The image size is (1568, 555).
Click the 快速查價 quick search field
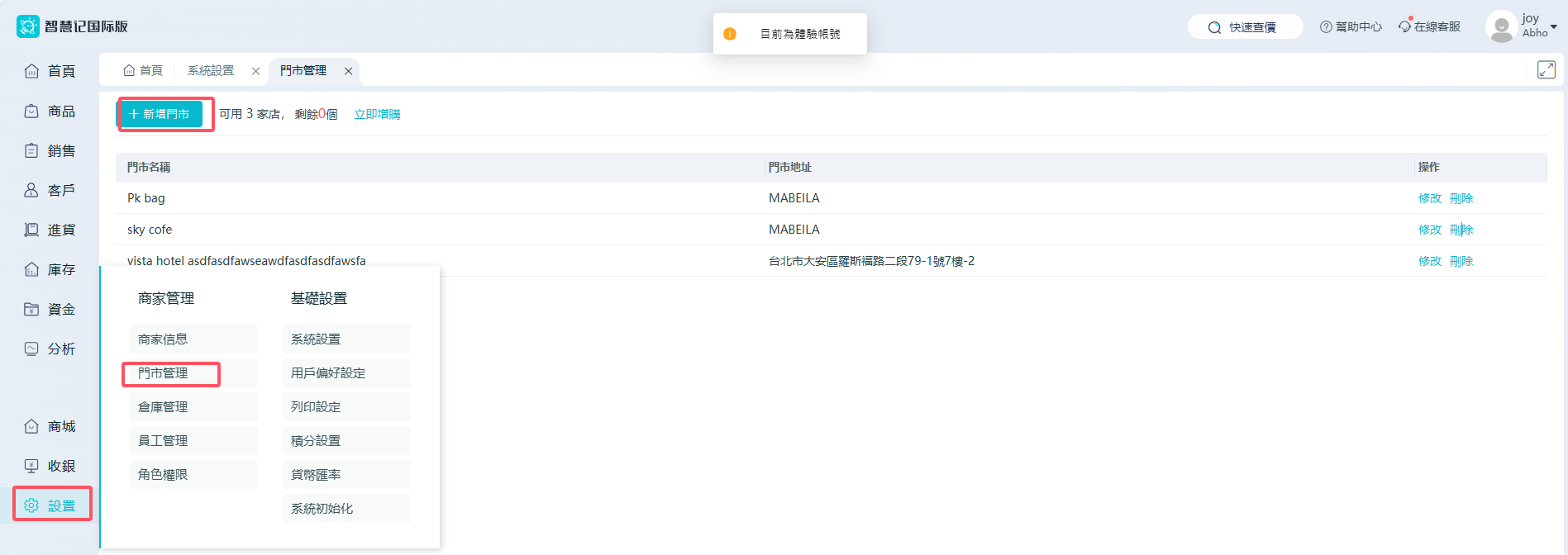[1245, 27]
